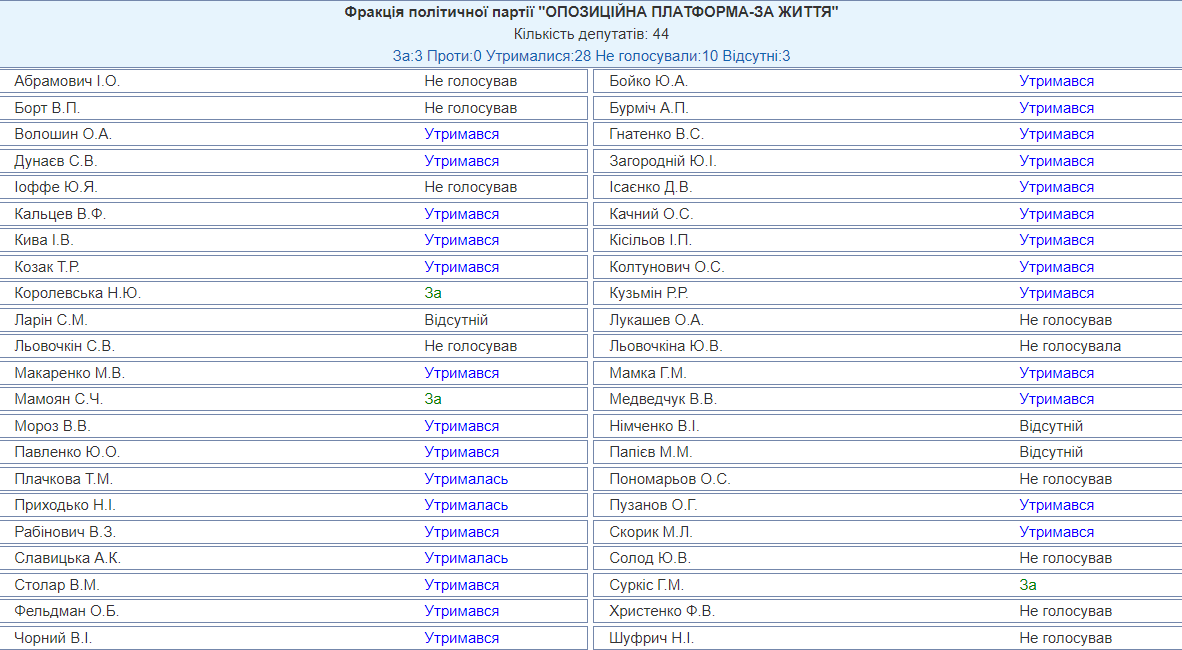This screenshot has width=1182, height=650.
Task: Select deputy name Рабінович В.З.
Action: click(x=65, y=532)
